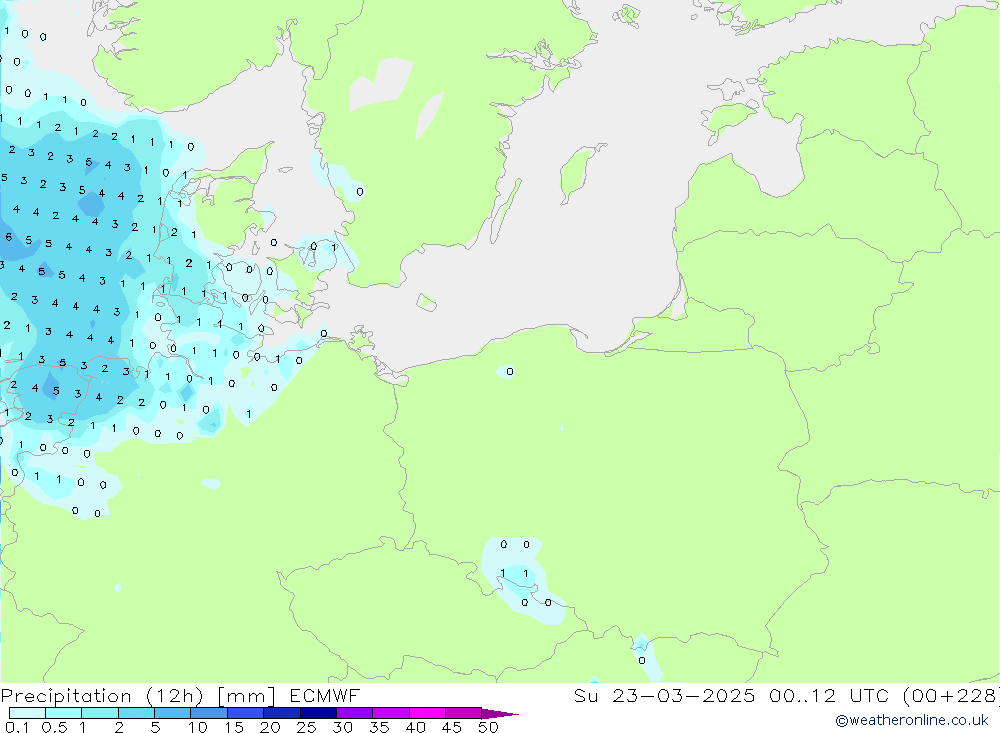Click the '15' legend scale label
Viewport: 1000px width, 733px height.
point(234,727)
